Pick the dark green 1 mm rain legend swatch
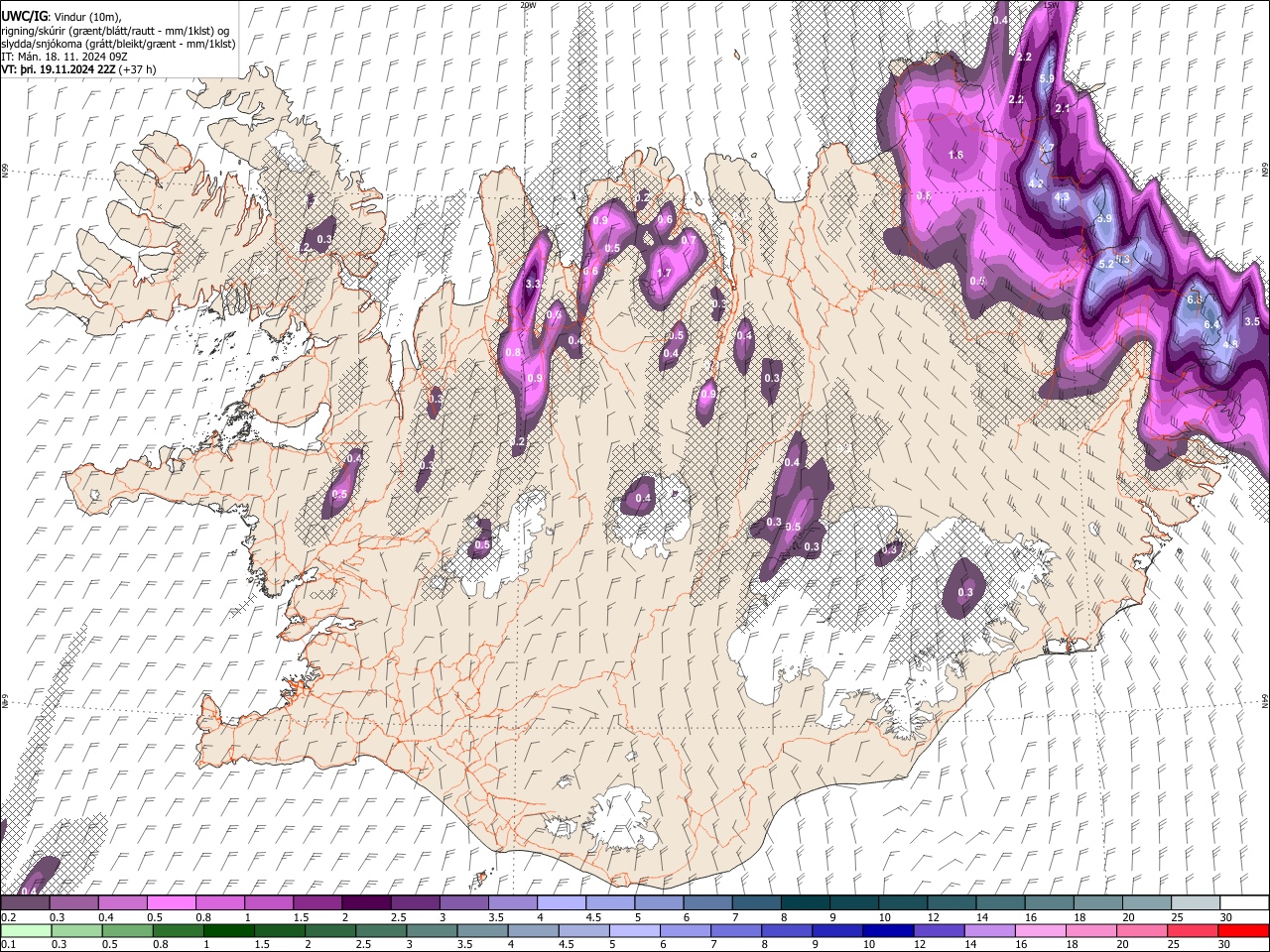This screenshot has width=1270, height=952. pos(228,930)
